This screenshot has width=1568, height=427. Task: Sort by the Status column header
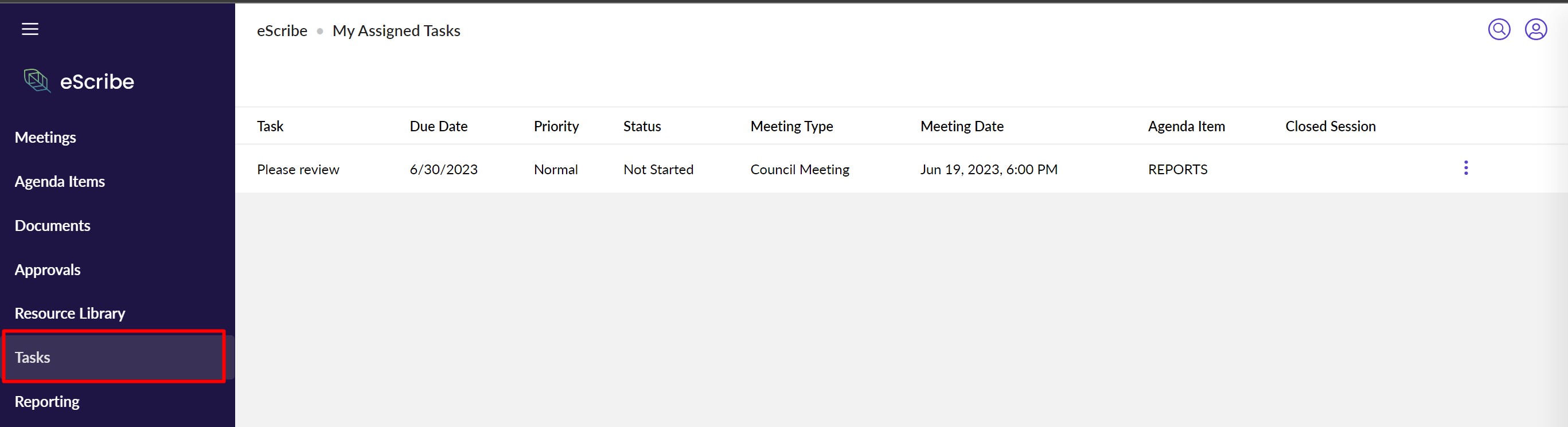click(x=642, y=127)
